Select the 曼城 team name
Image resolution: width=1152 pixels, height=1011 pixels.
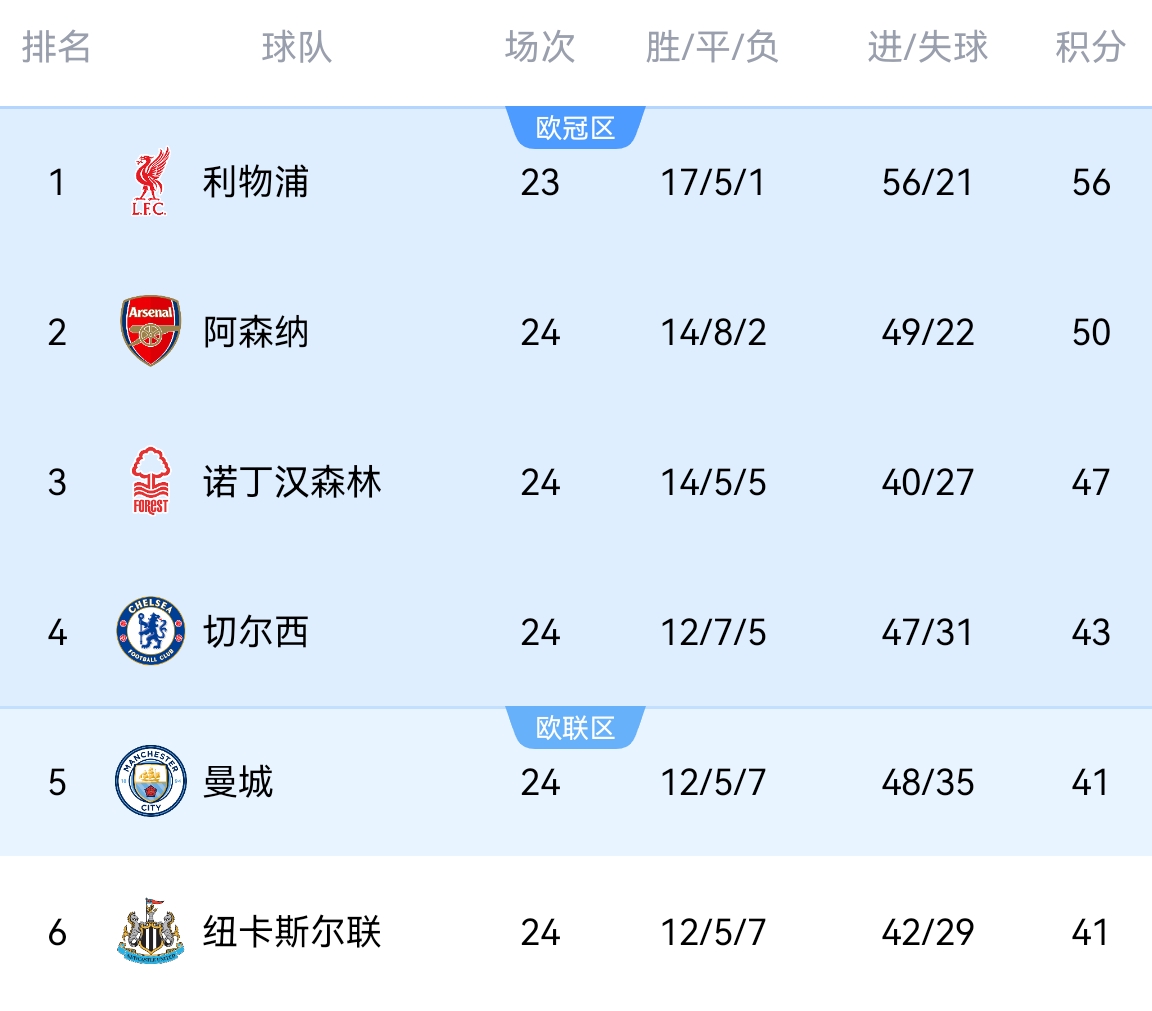(x=237, y=782)
